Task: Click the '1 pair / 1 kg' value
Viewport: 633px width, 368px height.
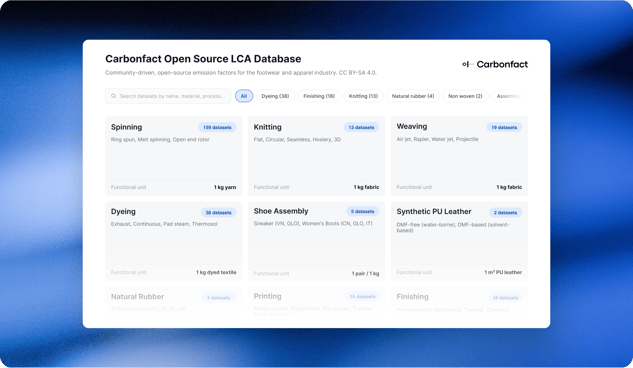Action: 365,274
